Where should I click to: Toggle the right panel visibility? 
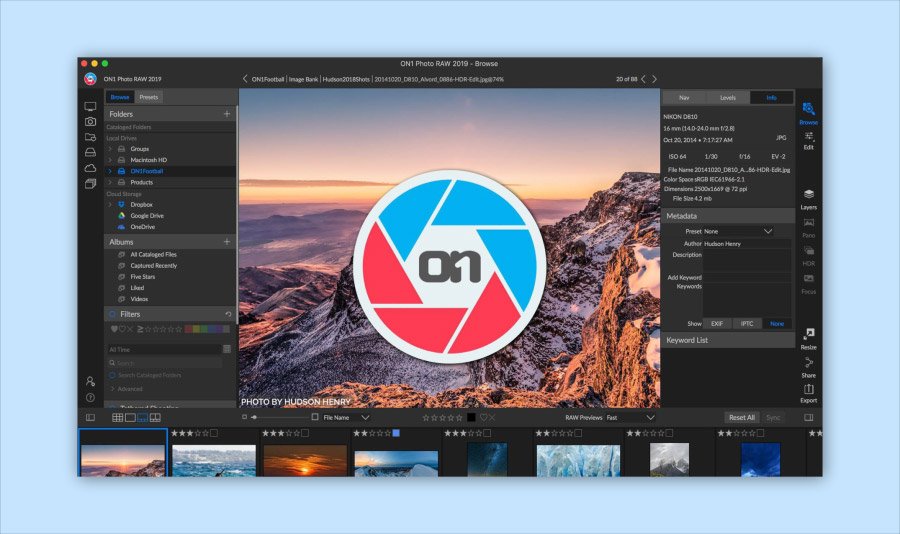click(x=808, y=417)
